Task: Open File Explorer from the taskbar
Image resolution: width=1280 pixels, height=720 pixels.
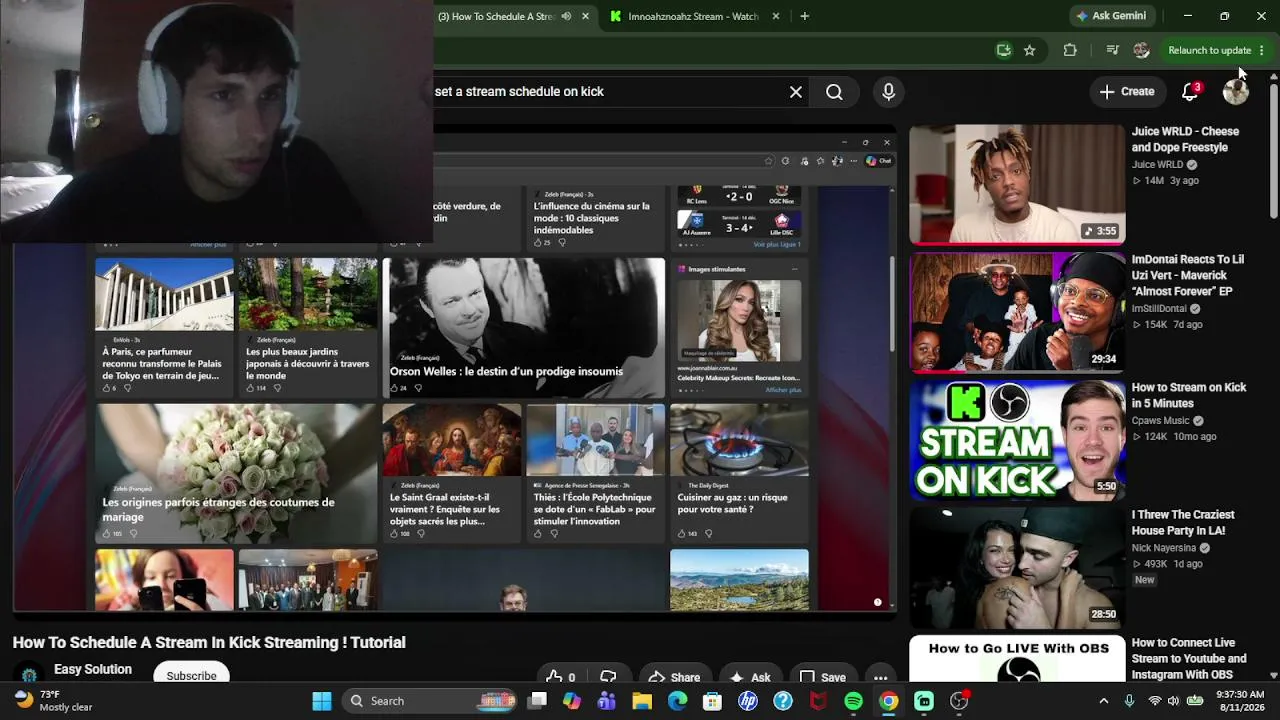Action: coord(641,701)
